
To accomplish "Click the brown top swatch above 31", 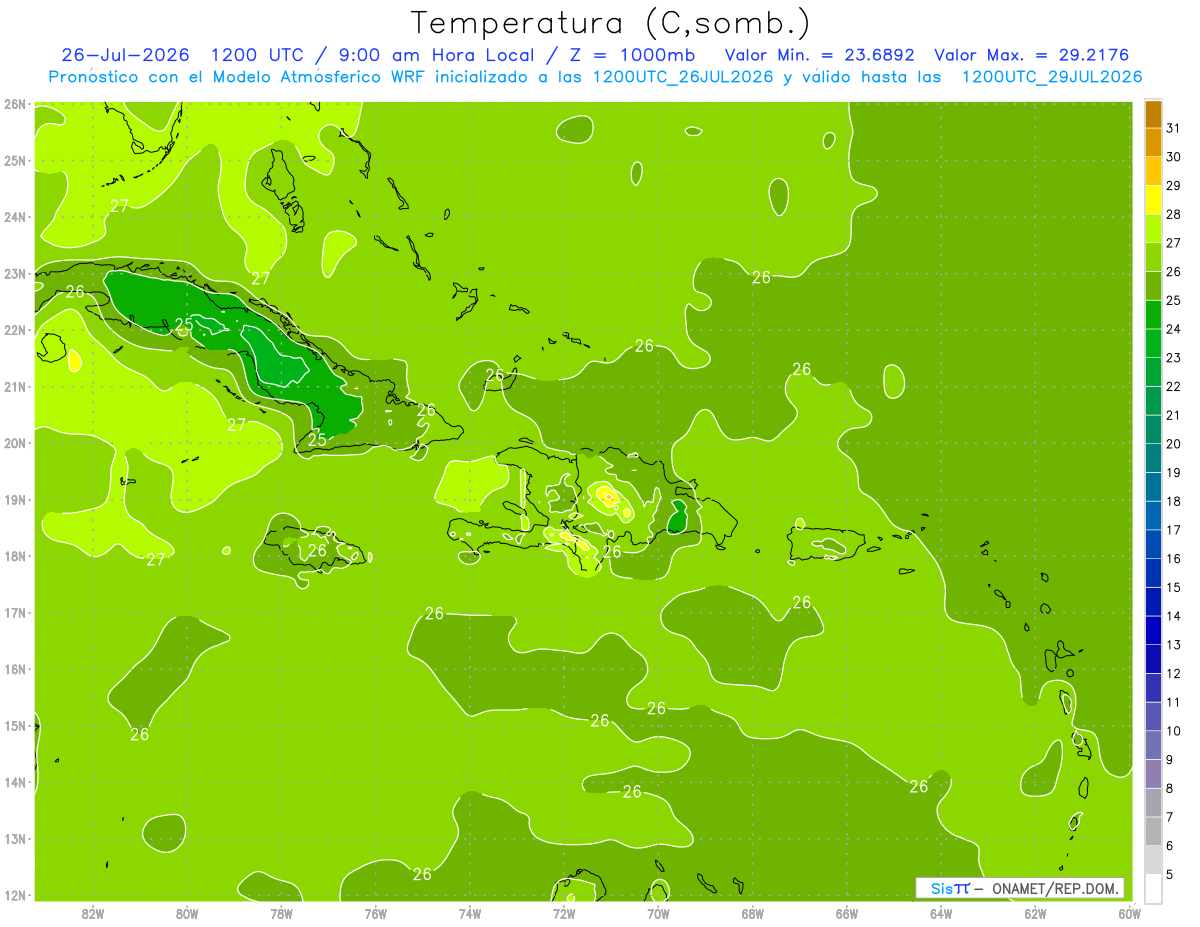I will [x=1153, y=114].
